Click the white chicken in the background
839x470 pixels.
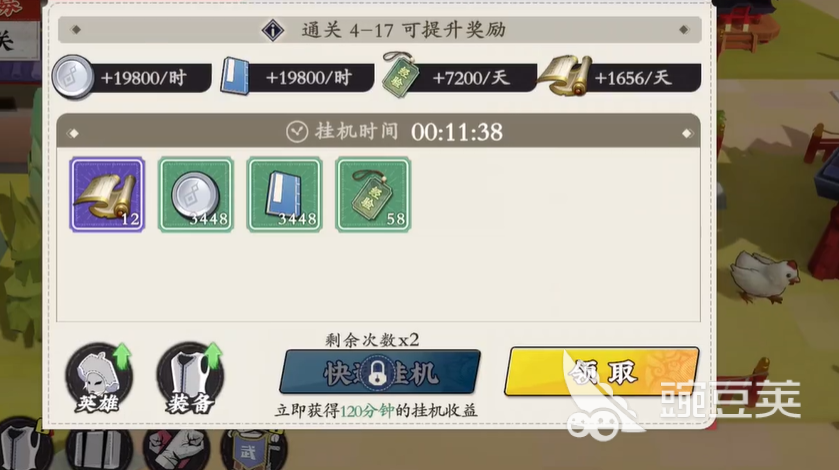[764, 277]
